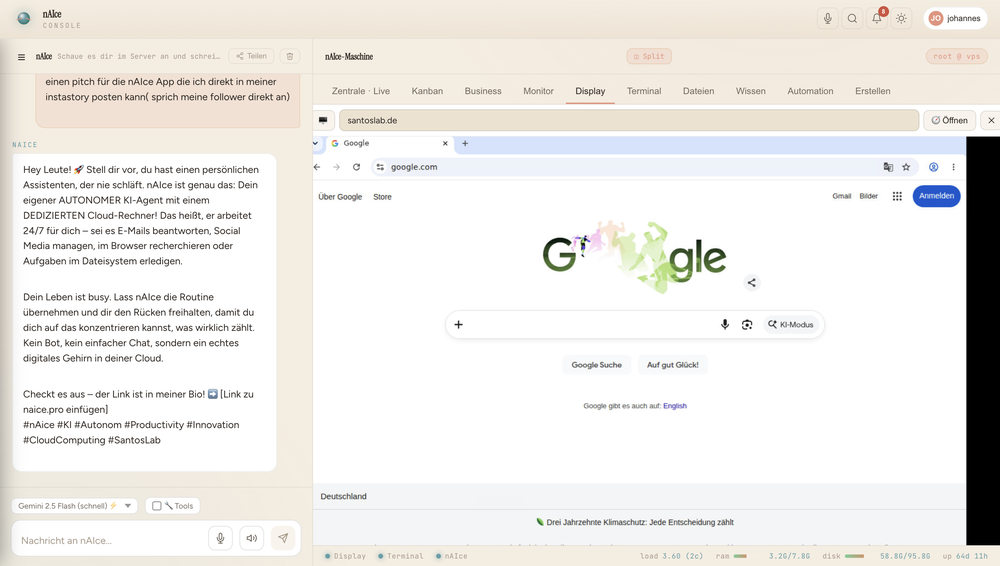Open Google Lens image search
1000x566 pixels.
747,325
